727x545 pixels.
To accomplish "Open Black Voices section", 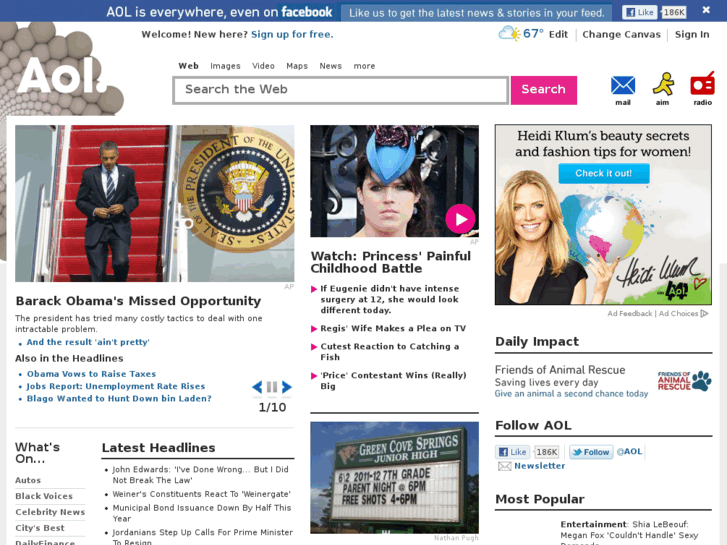I will tap(44, 496).
